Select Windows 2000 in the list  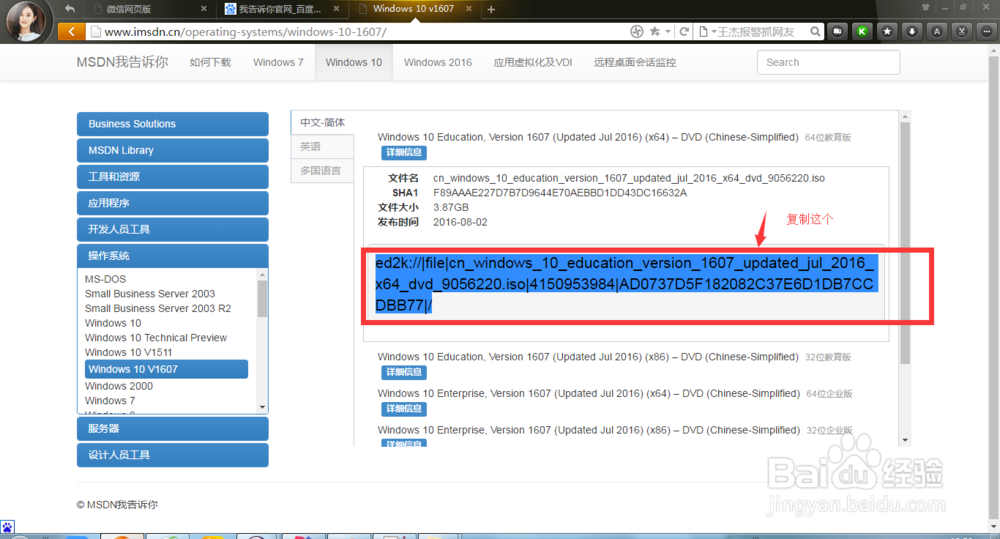point(119,386)
